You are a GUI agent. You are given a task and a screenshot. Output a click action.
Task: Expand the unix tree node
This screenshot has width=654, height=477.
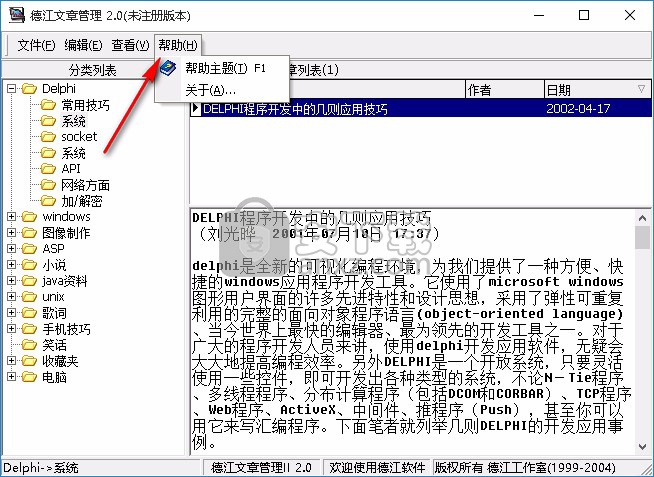pyautogui.click(x=12, y=296)
